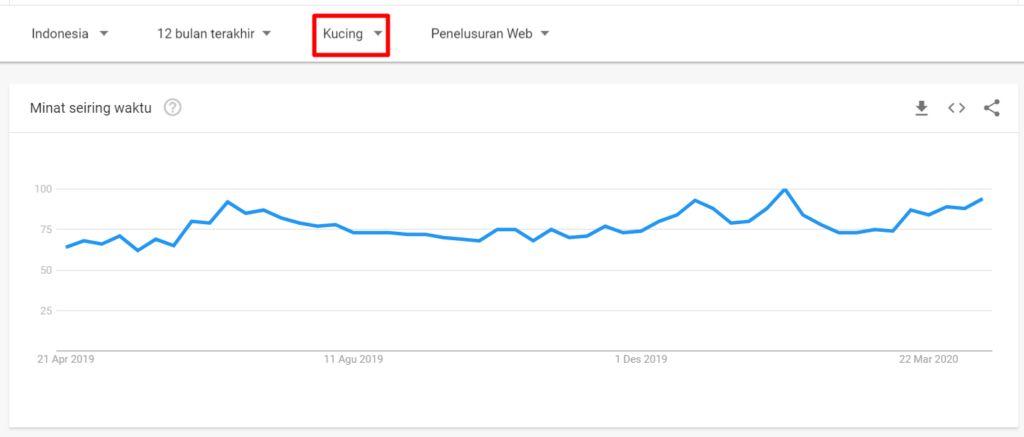Download the chart data as CSV

coord(922,108)
